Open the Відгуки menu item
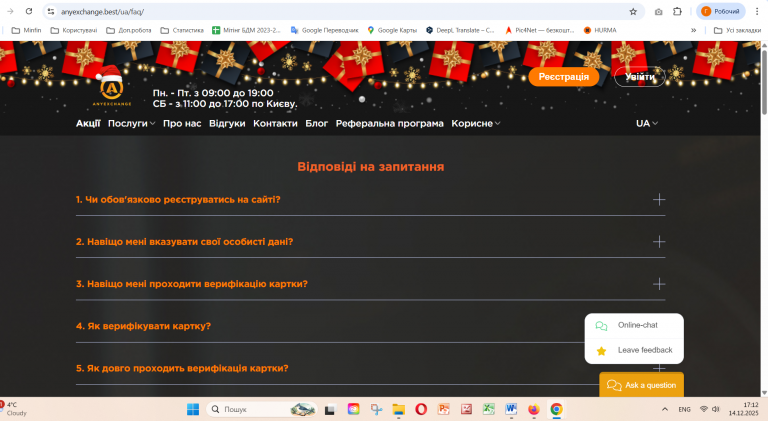 click(227, 123)
